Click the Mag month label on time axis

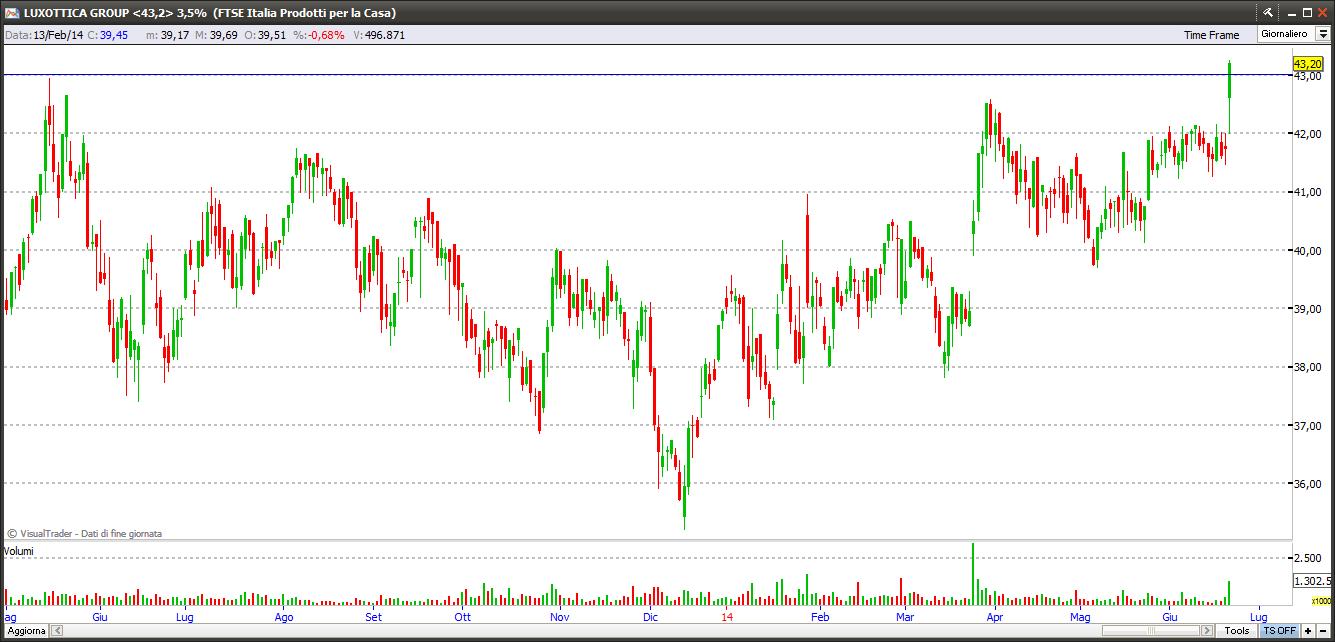pos(1080,617)
